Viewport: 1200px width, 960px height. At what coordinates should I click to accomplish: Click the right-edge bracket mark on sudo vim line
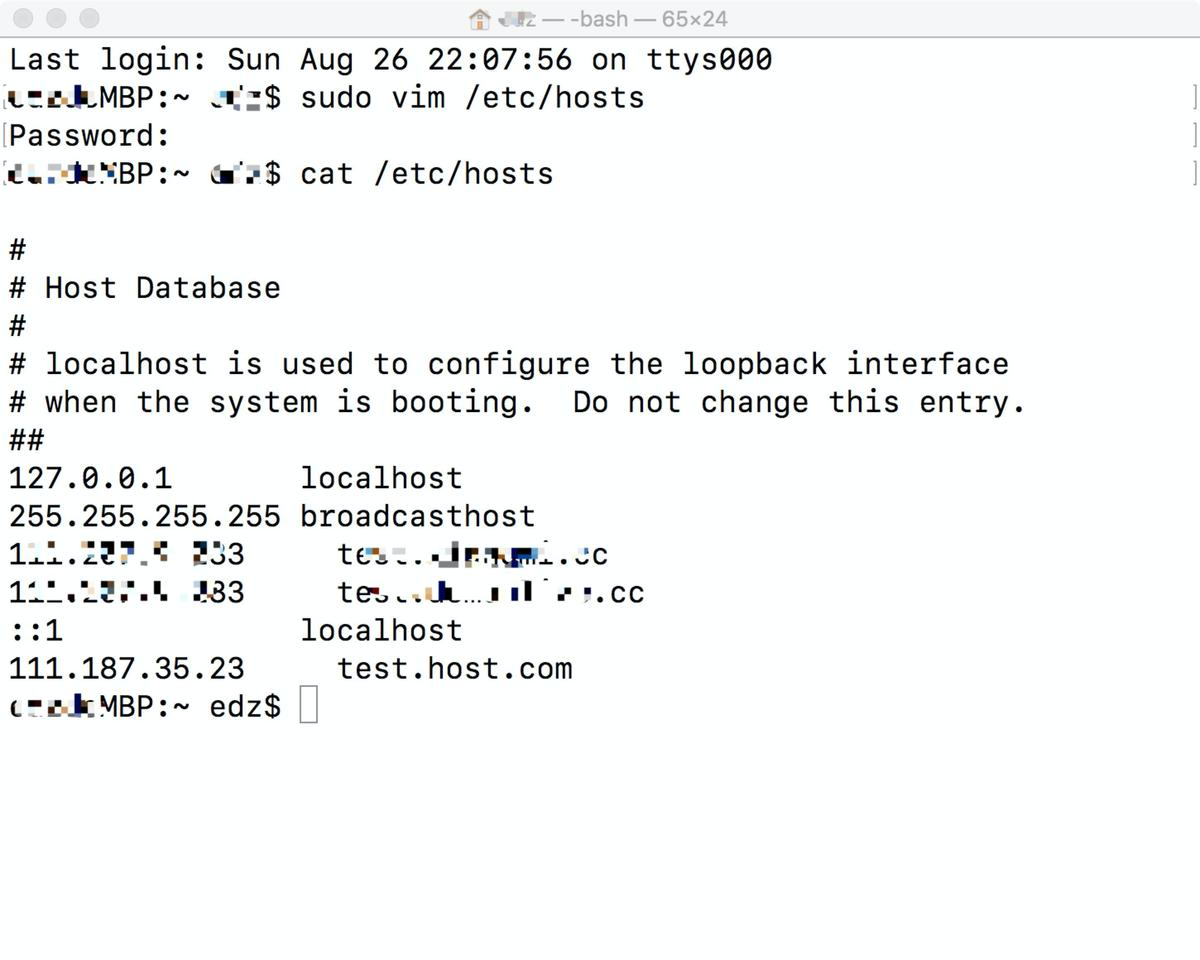1194,97
